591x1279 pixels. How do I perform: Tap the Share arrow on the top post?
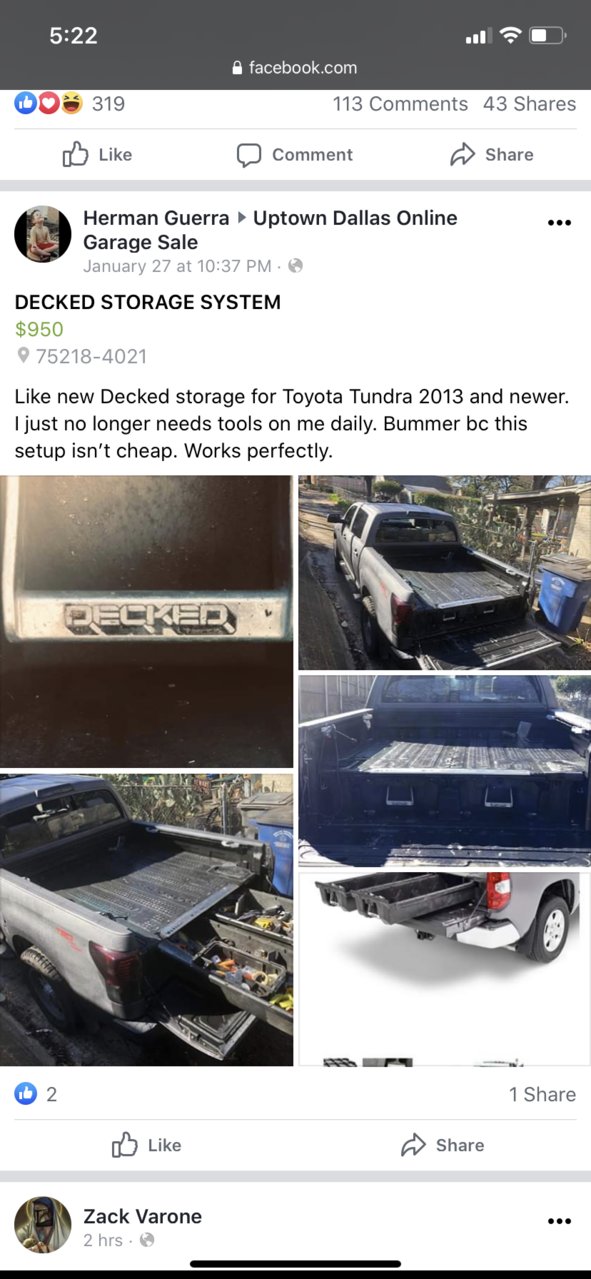(x=462, y=155)
